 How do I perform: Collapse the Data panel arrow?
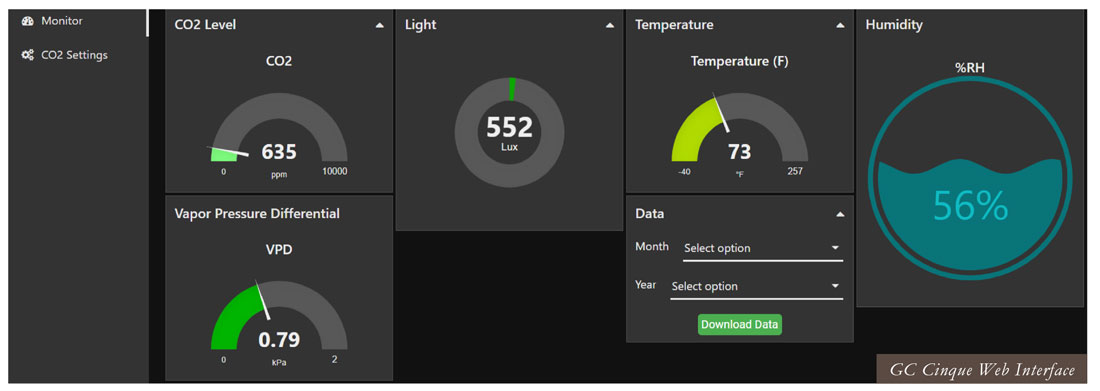[x=840, y=215]
